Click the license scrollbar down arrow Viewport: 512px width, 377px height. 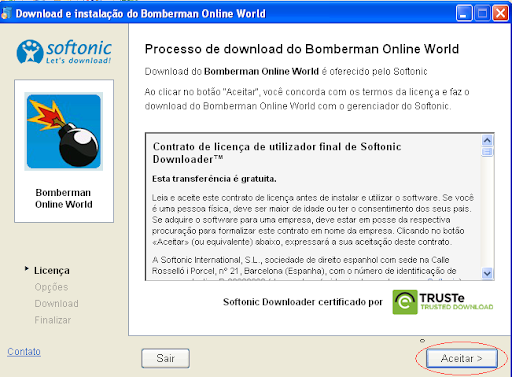click(x=487, y=273)
